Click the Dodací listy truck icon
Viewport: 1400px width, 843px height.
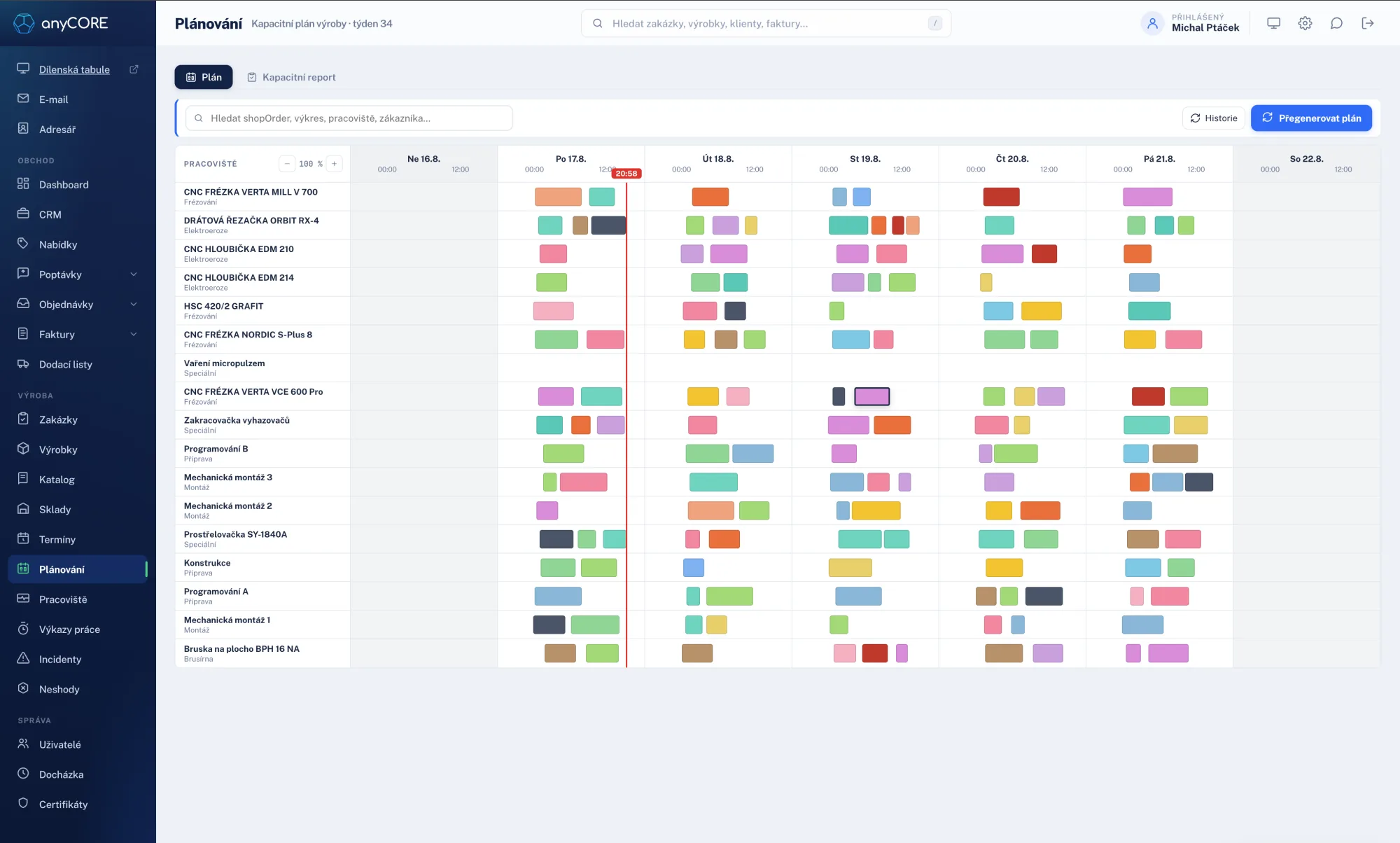(x=23, y=364)
